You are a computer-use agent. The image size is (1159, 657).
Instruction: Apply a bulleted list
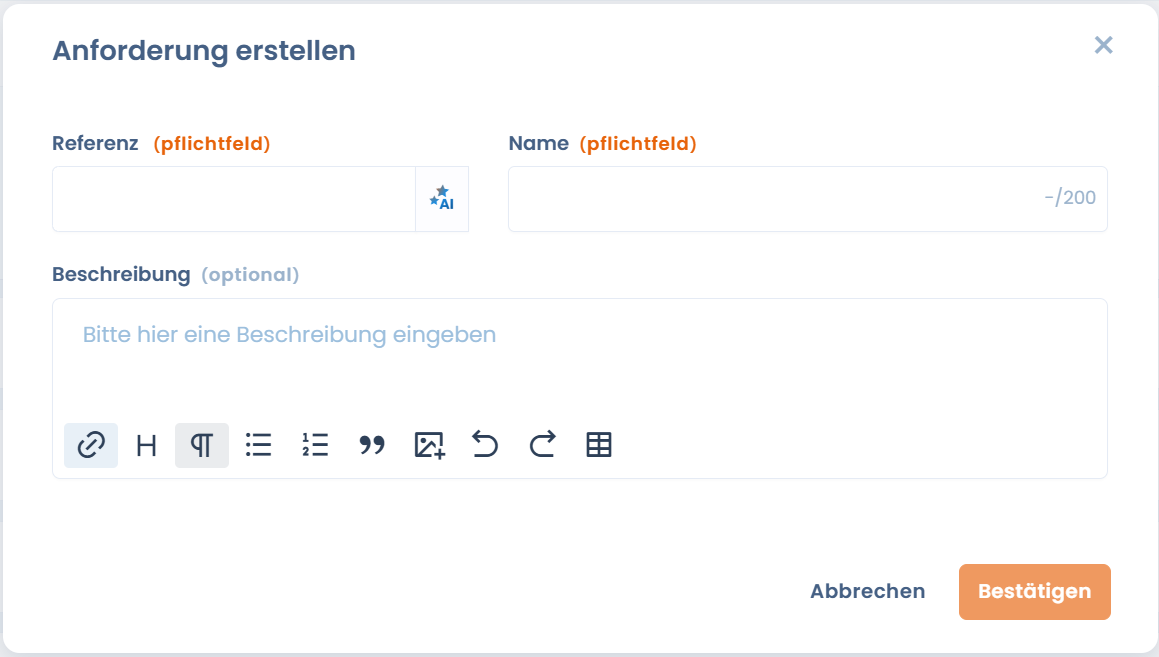point(259,445)
